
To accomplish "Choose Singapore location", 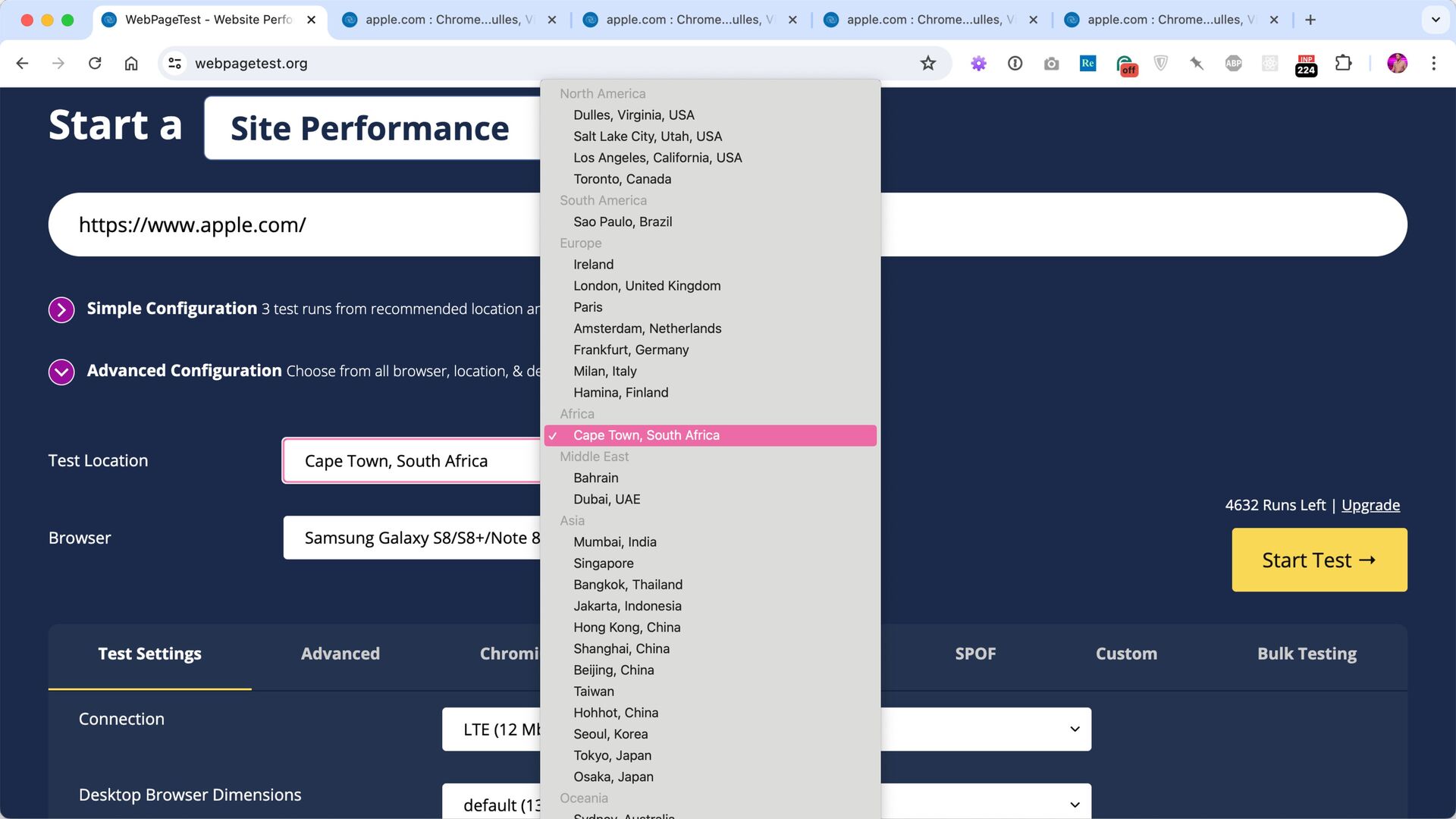I will [x=711, y=563].
